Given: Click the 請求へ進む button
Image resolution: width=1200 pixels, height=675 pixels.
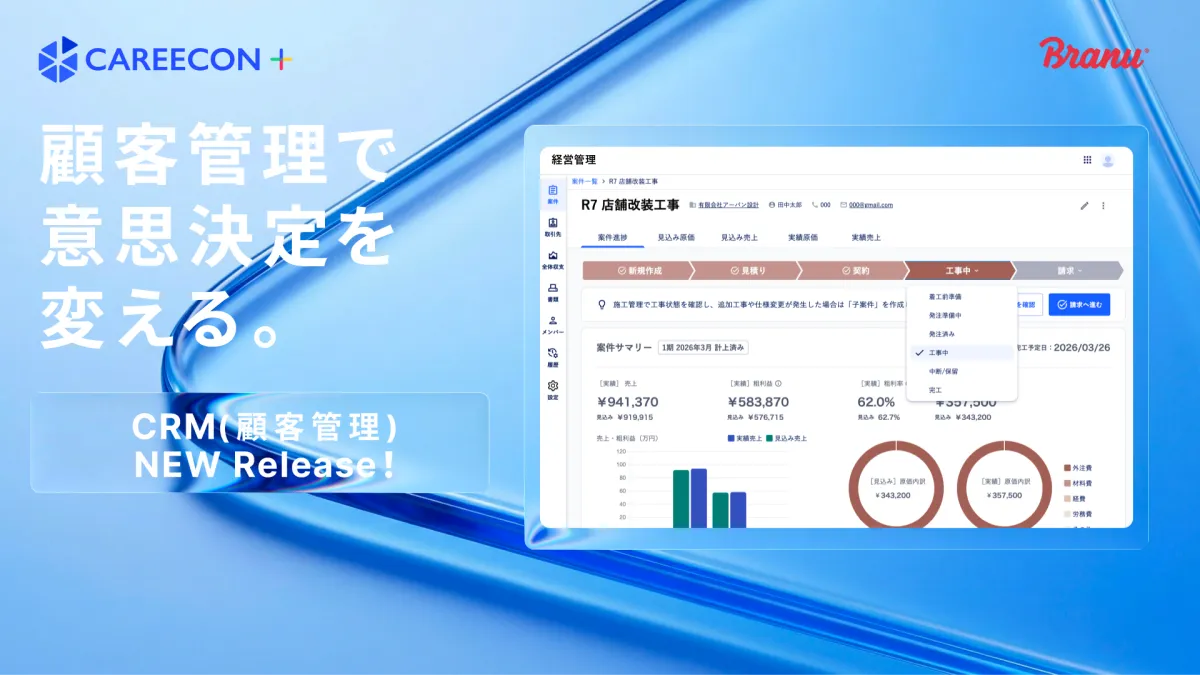Looking at the screenshot, I should click(1079, 305).
